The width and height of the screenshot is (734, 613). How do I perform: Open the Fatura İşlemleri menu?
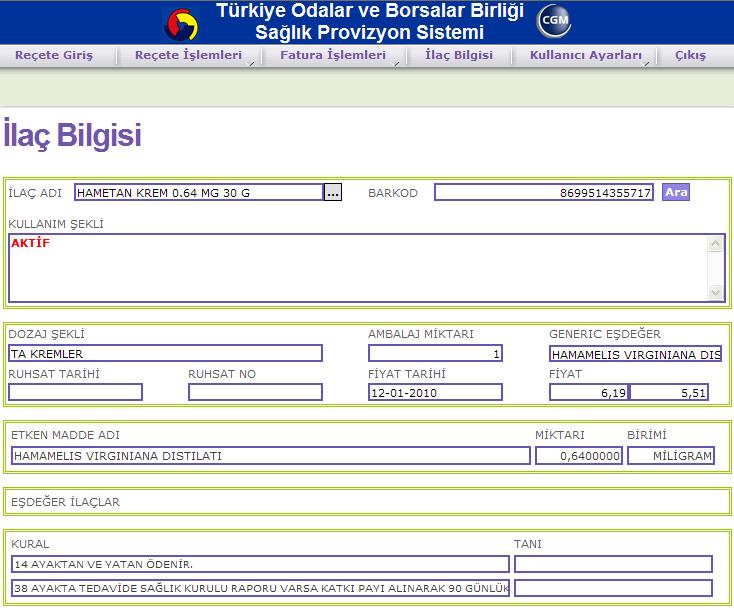333,55
